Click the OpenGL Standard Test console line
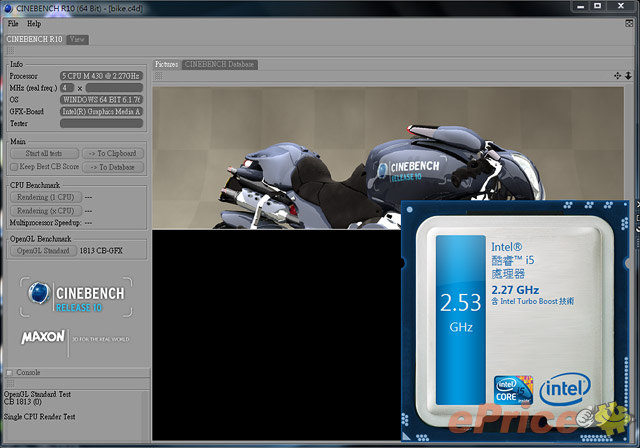 37,394
